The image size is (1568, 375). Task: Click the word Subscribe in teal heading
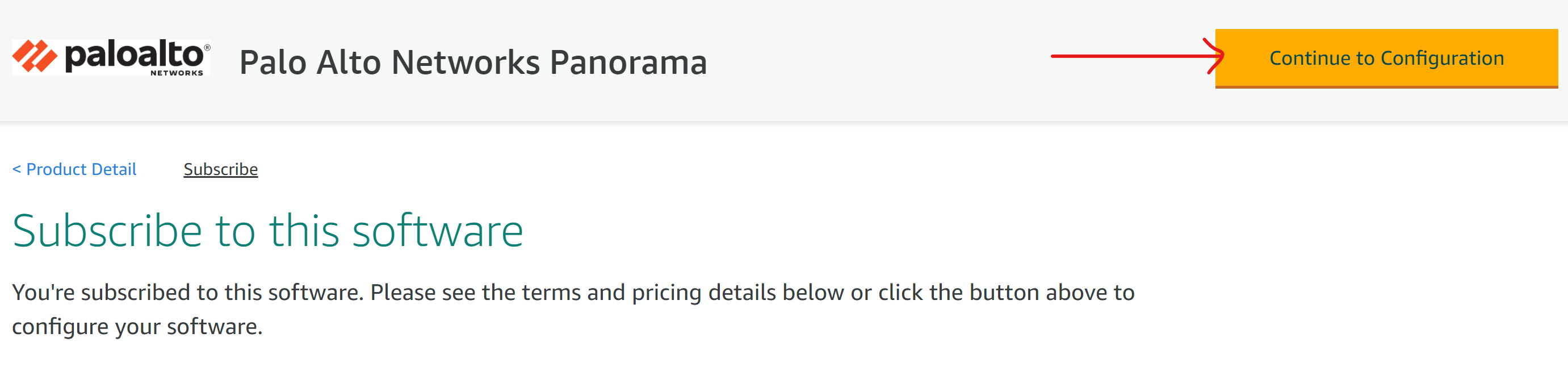coord(107,231)
